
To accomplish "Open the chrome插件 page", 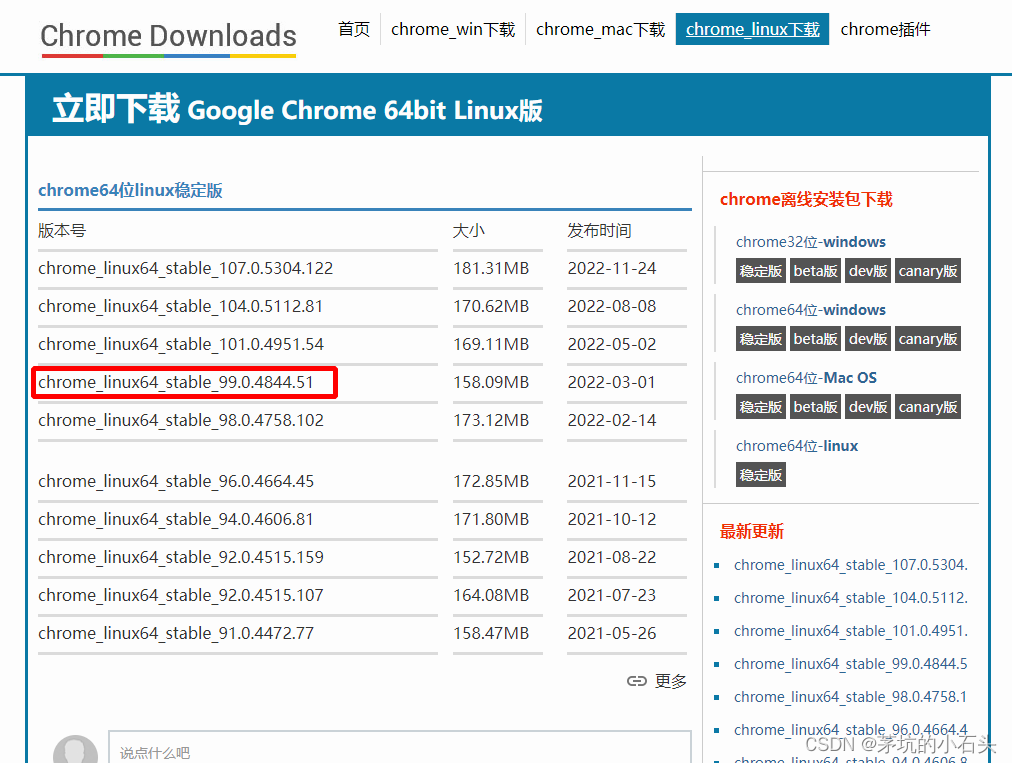I will pos(884,29).
